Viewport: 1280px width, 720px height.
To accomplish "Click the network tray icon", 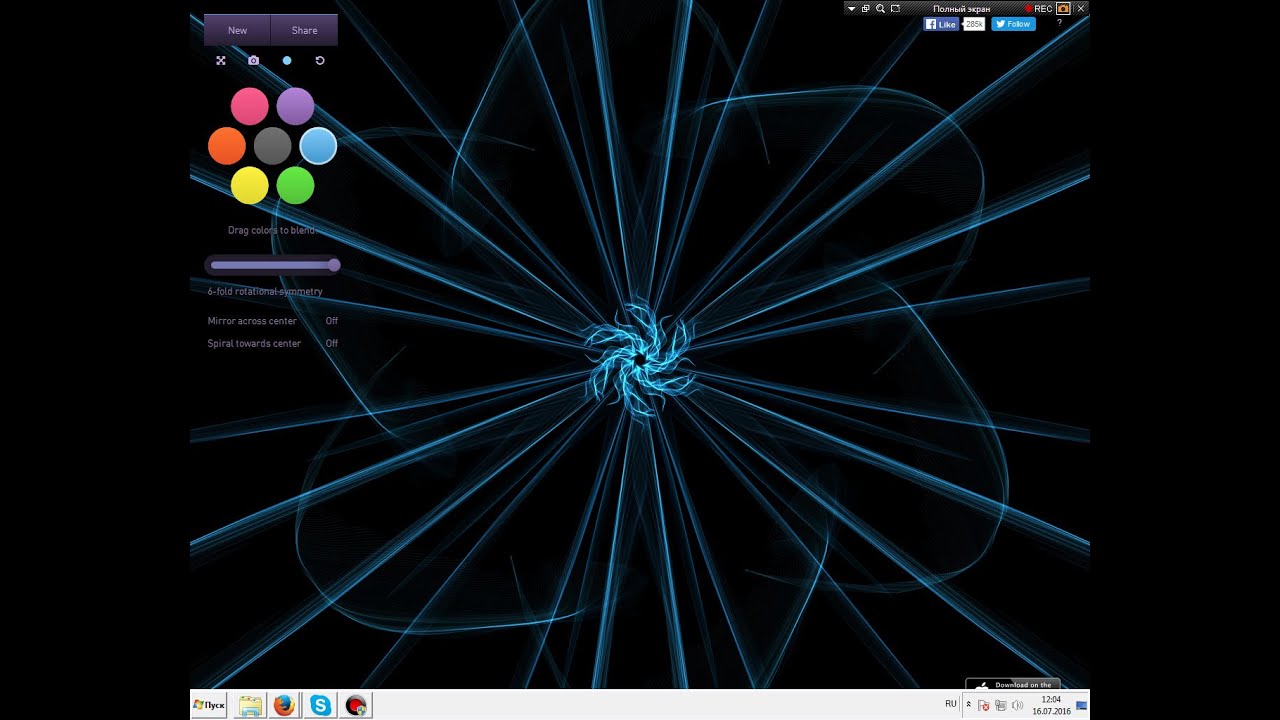I will (x=1001, y=705).
